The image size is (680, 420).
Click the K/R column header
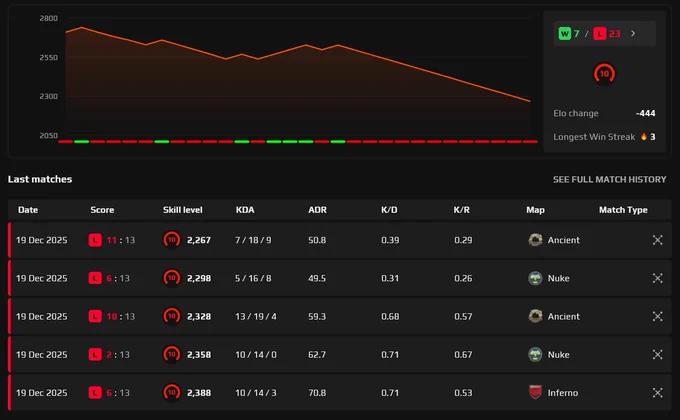click(461, 210)
